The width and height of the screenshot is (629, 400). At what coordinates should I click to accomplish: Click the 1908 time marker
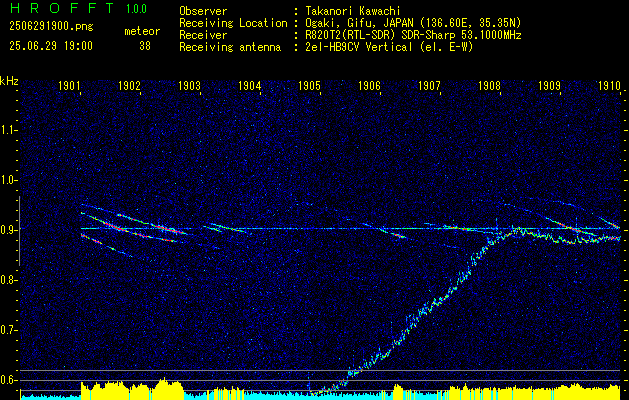tap(489, 85)
